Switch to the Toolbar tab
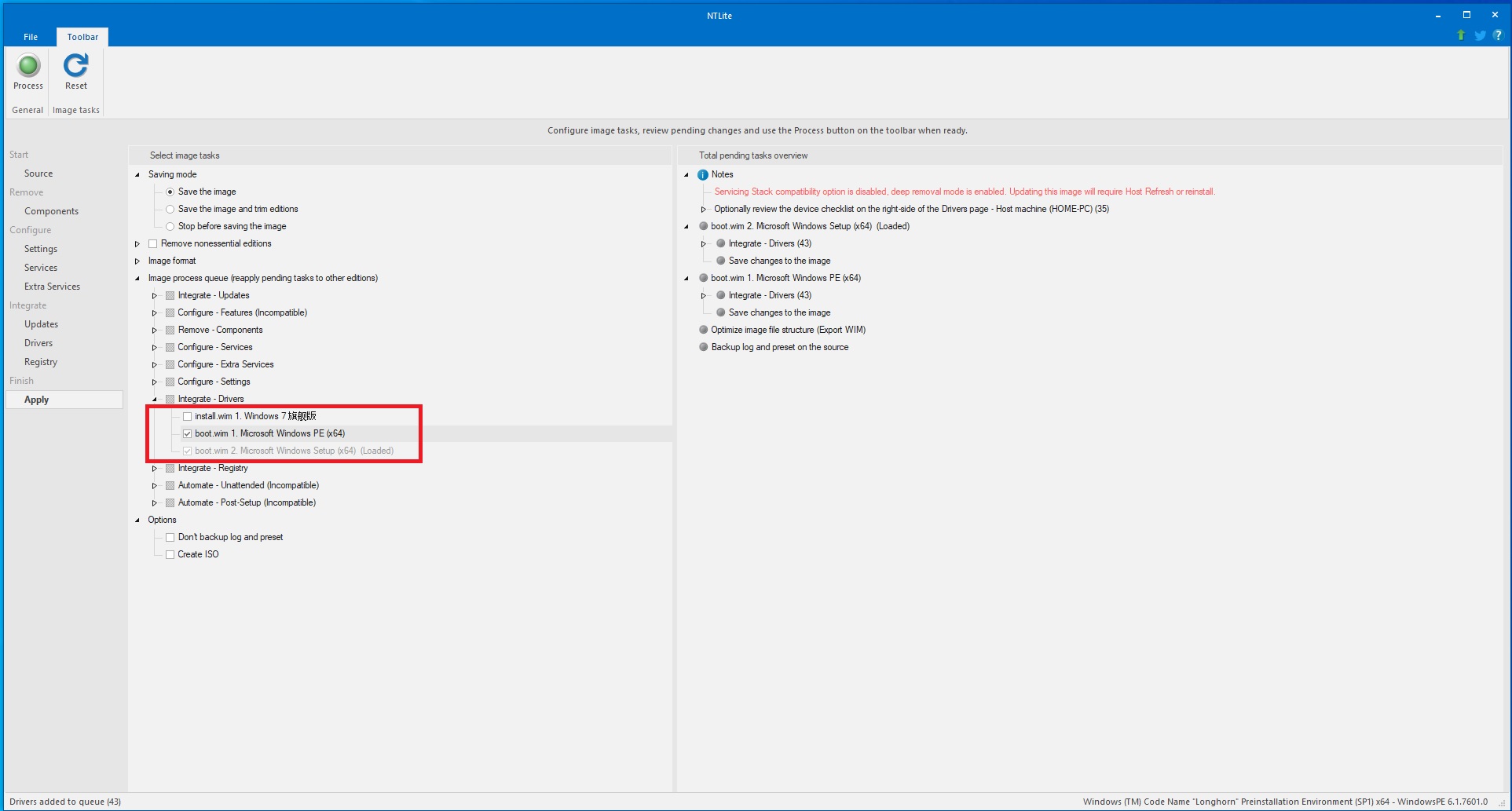Screen dimensions: 1512x811 (x=82, y=37)
